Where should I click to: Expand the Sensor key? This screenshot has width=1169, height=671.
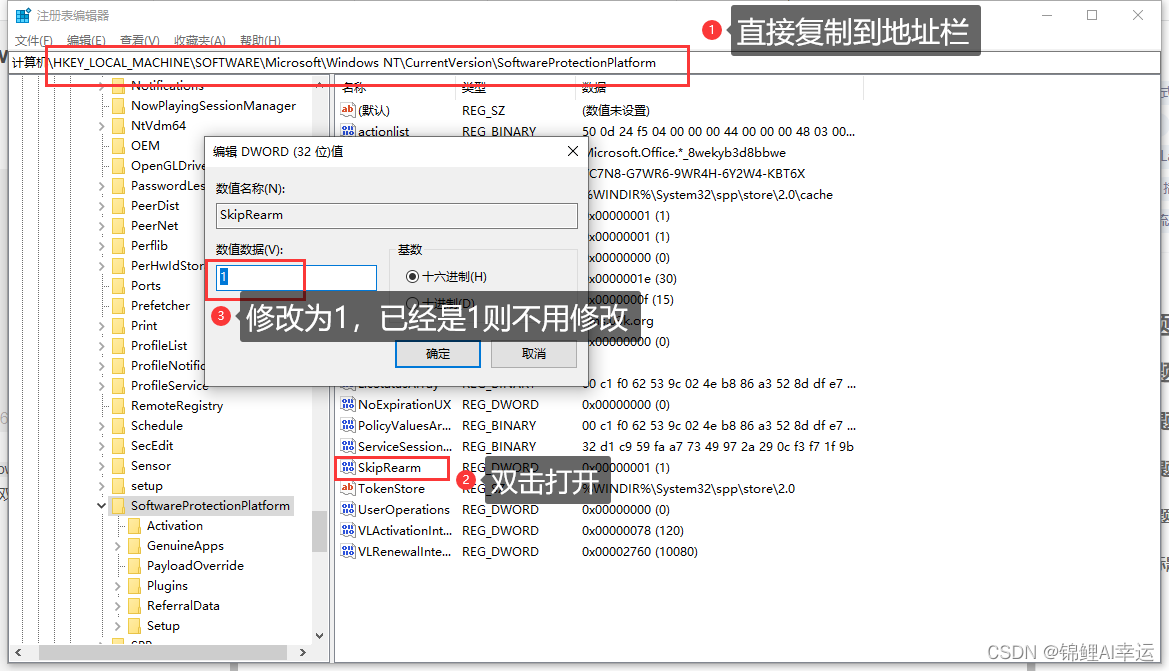click(102, 466)
